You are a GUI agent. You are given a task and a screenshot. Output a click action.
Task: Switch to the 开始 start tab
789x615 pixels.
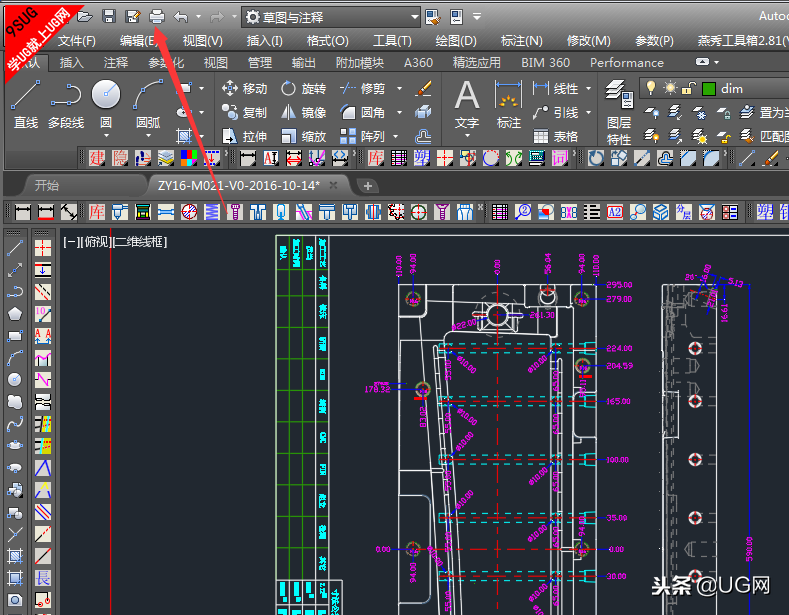coord(47,185)
